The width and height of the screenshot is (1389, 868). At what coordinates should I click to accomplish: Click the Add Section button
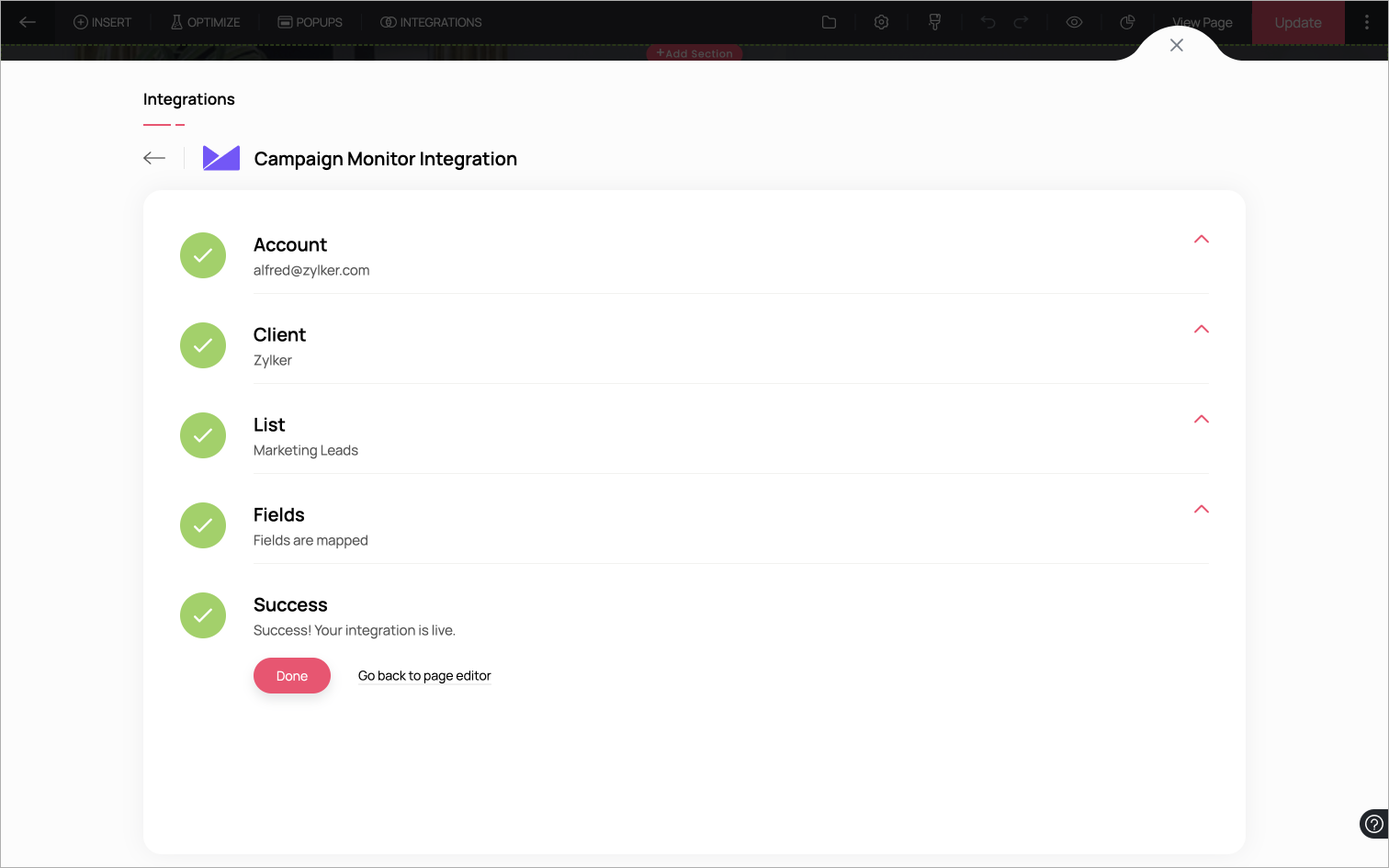coord(694,53)
